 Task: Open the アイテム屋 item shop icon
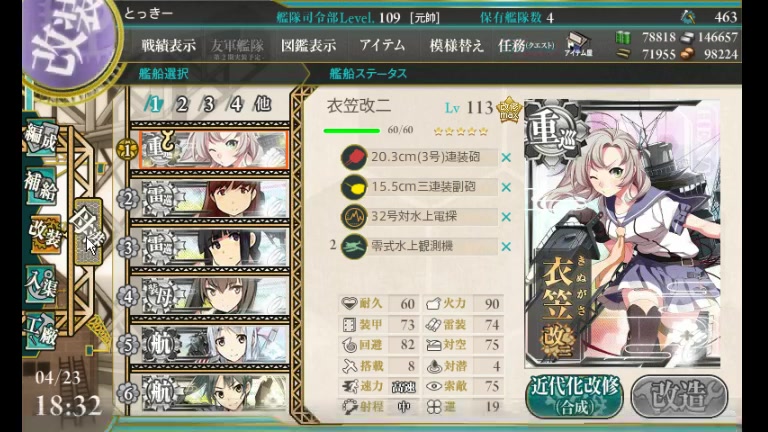coord(578,44)
